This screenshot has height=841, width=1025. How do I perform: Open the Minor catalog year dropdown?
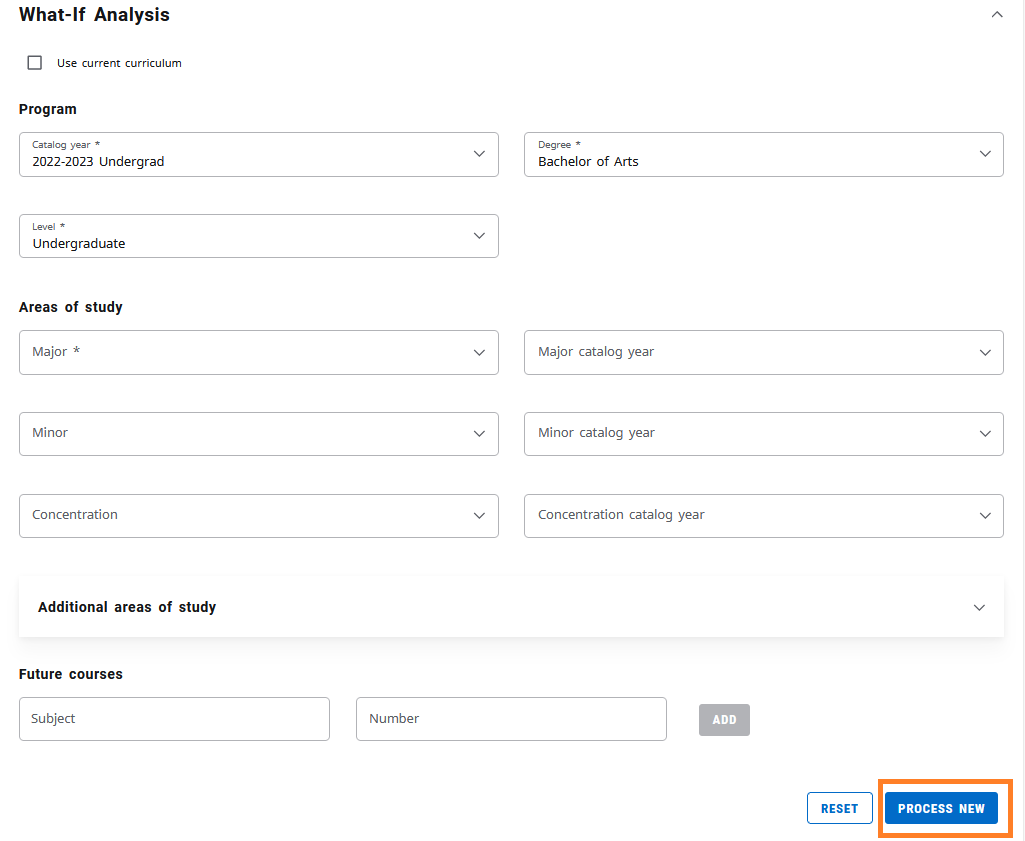click(764, 434)
